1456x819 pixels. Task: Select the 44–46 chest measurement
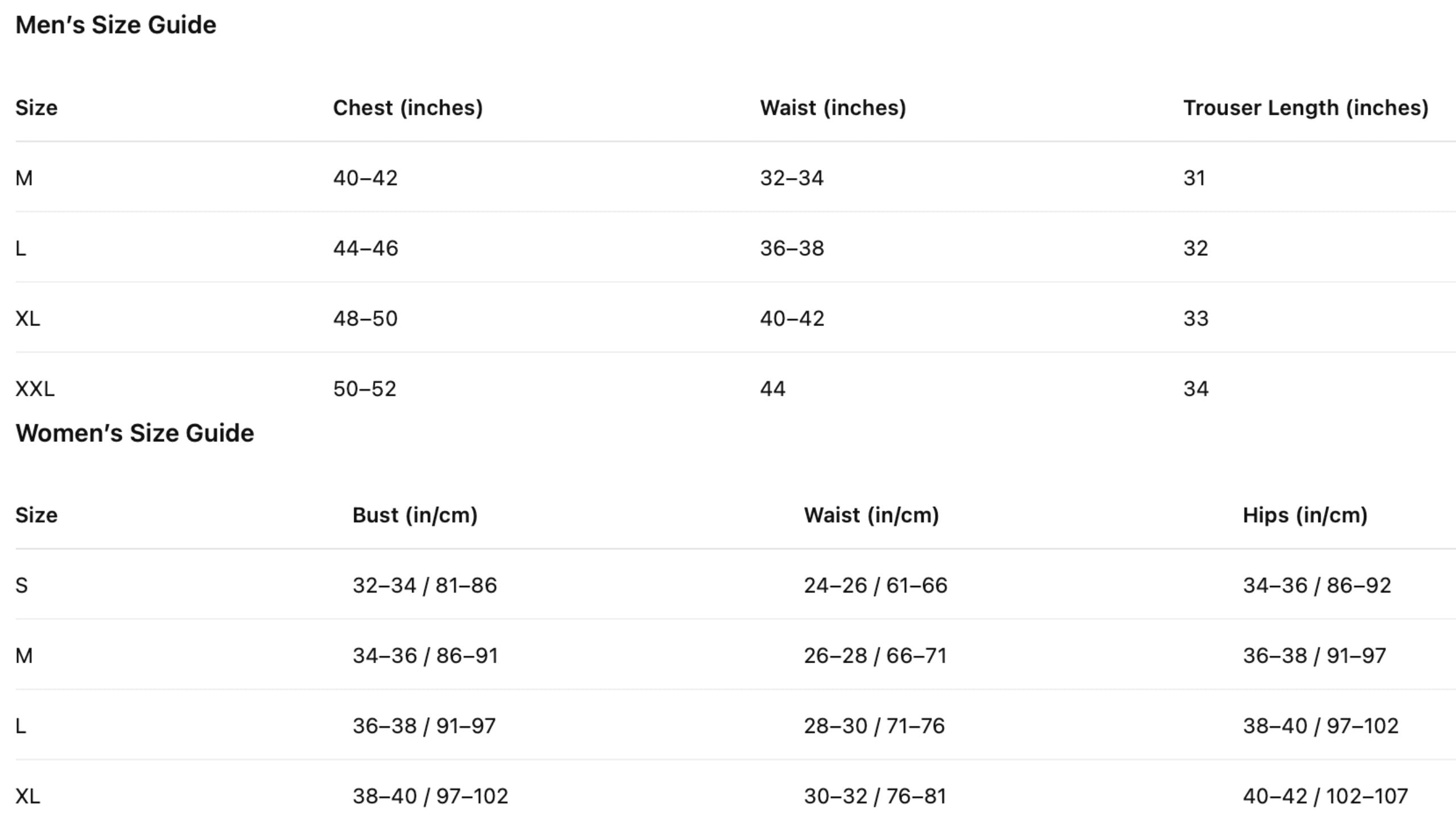tap(366, 249)
